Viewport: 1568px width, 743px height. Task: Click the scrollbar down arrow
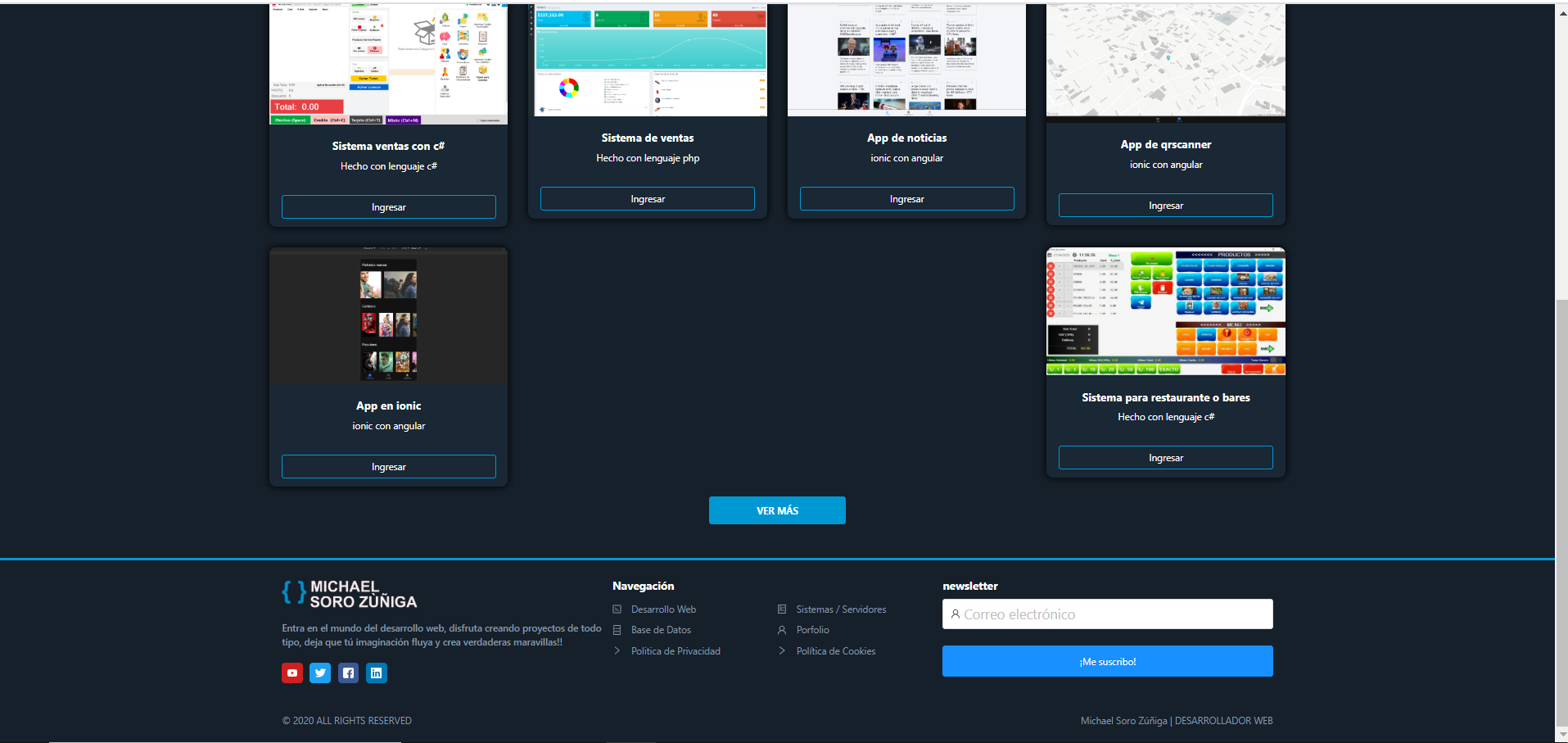(x=1561, y=735)
